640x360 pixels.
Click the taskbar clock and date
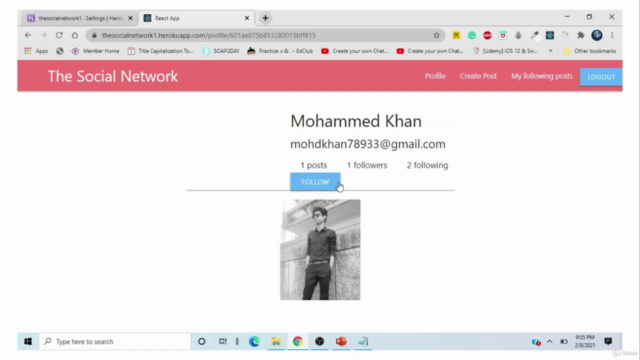585,341
